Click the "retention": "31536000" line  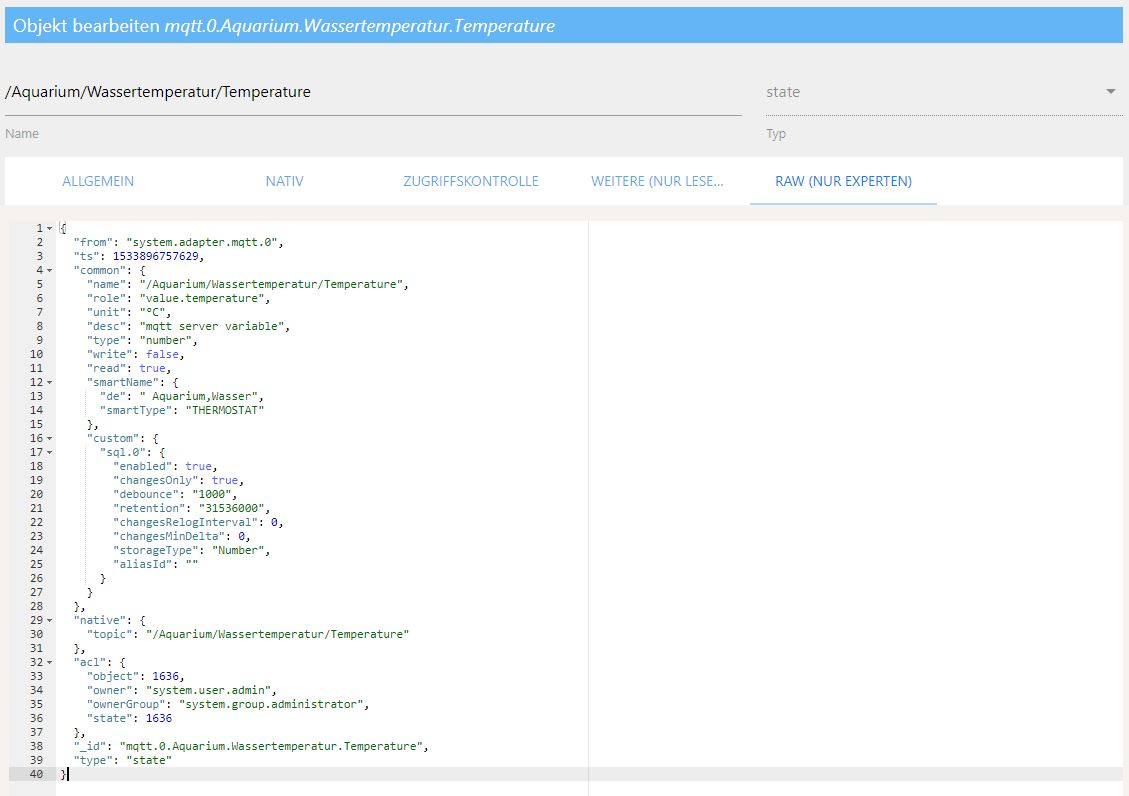click(x=192, y=508)
